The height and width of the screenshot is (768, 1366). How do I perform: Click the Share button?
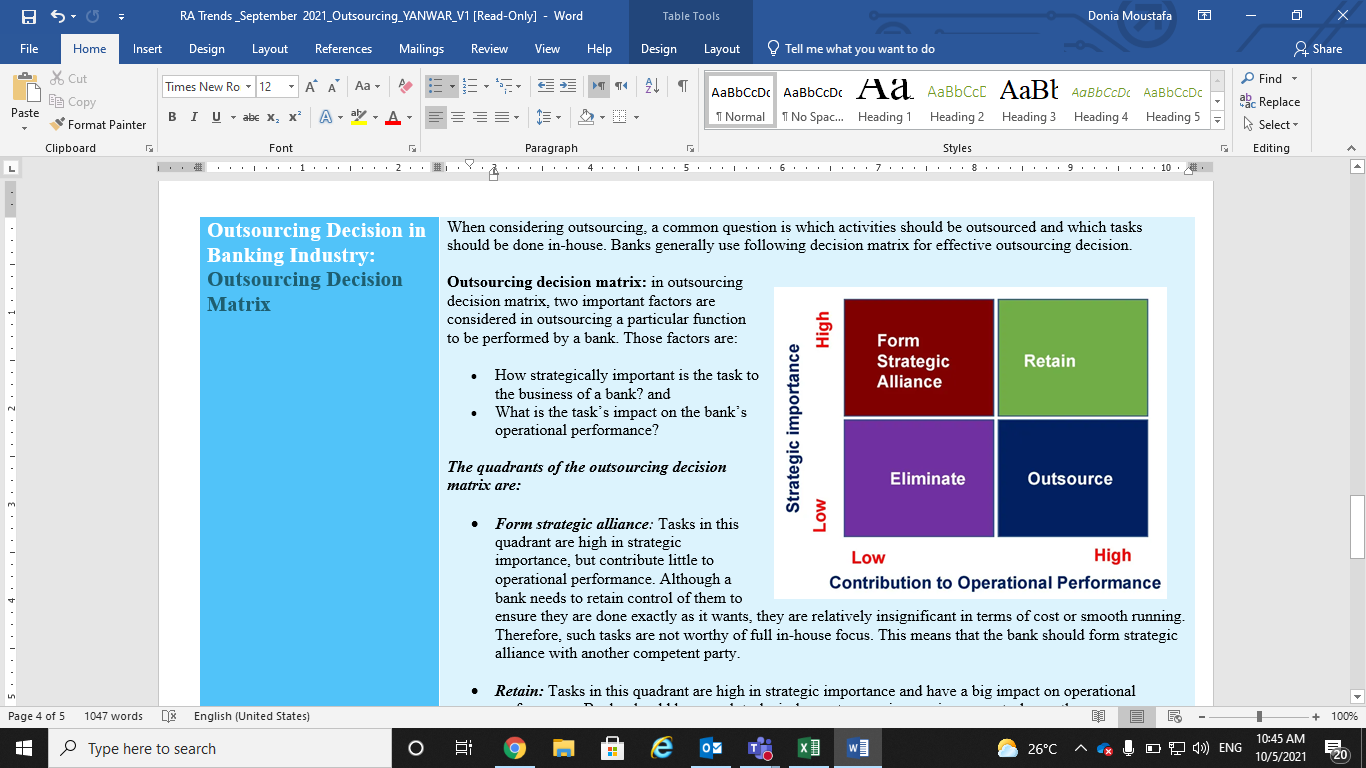1318,49
